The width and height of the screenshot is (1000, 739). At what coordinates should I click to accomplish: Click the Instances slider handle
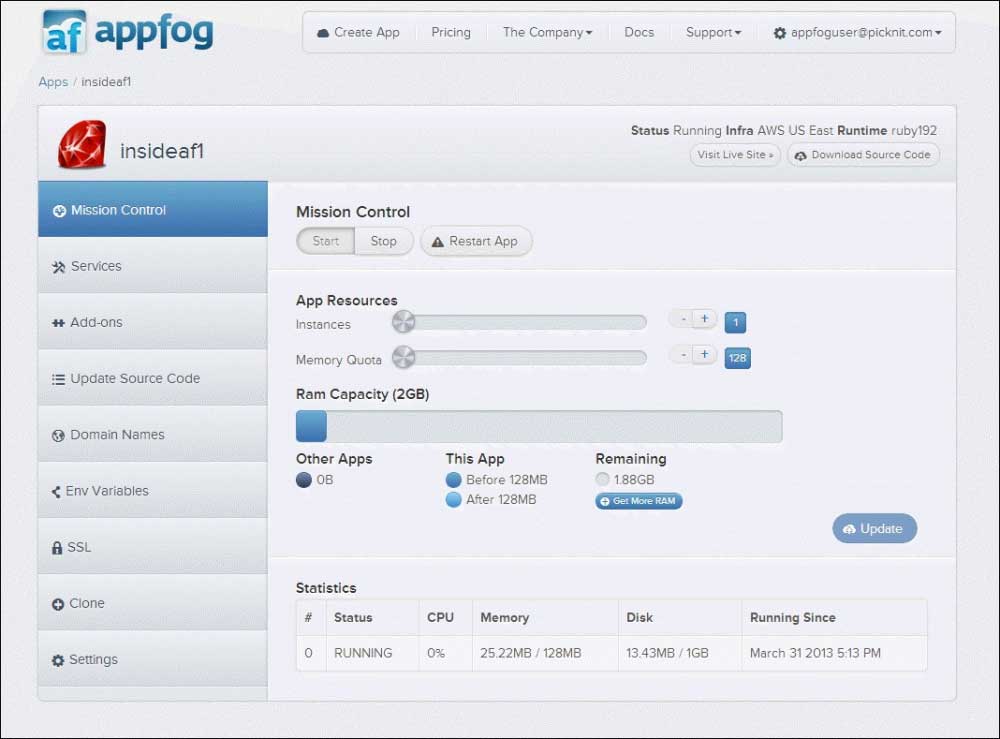[403, 322]
